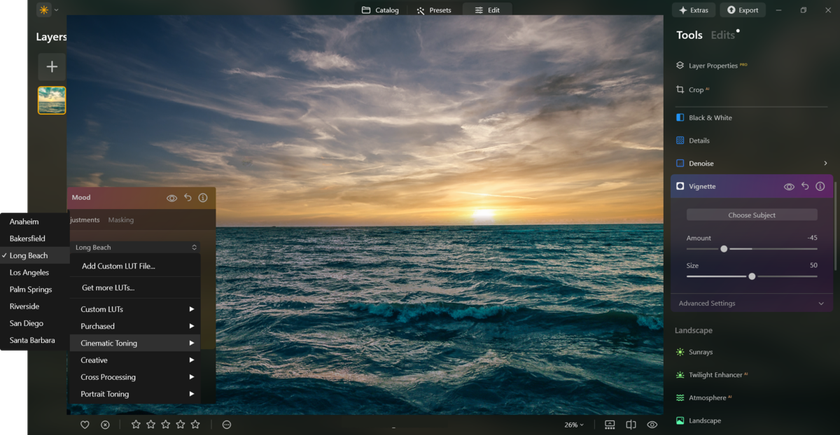Reset the Vignette tool
840x435 pixels.
(805, 186)
